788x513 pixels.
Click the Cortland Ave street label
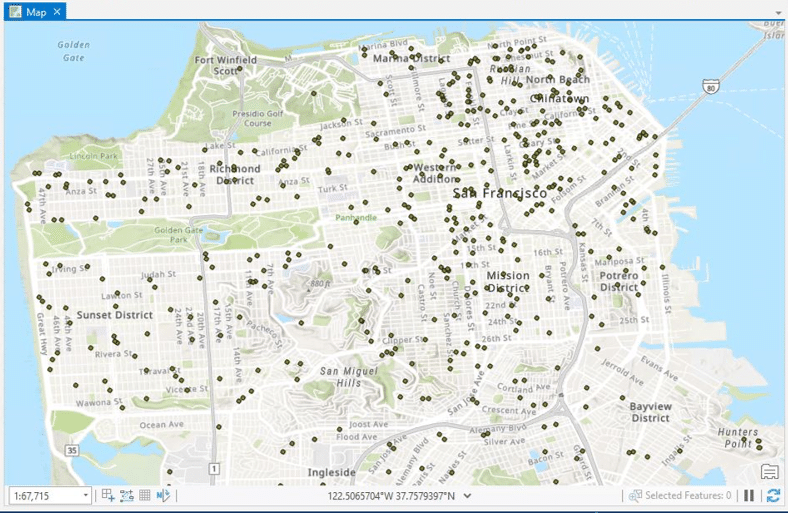click(x=524, y=388)
